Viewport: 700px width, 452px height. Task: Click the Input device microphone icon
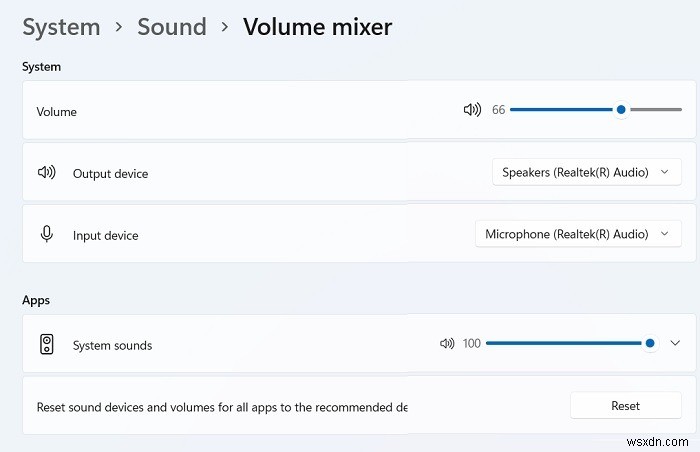(x=46, y=234)
